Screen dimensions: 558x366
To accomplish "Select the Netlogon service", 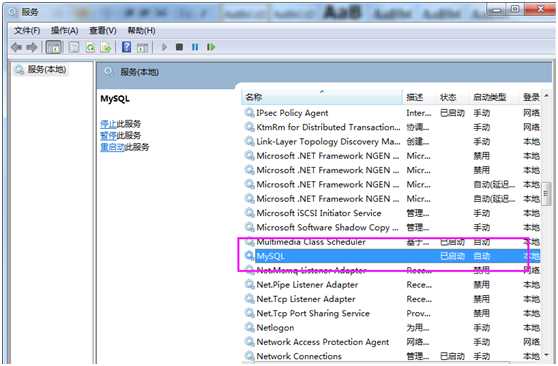I will click(x=391, y=328).
